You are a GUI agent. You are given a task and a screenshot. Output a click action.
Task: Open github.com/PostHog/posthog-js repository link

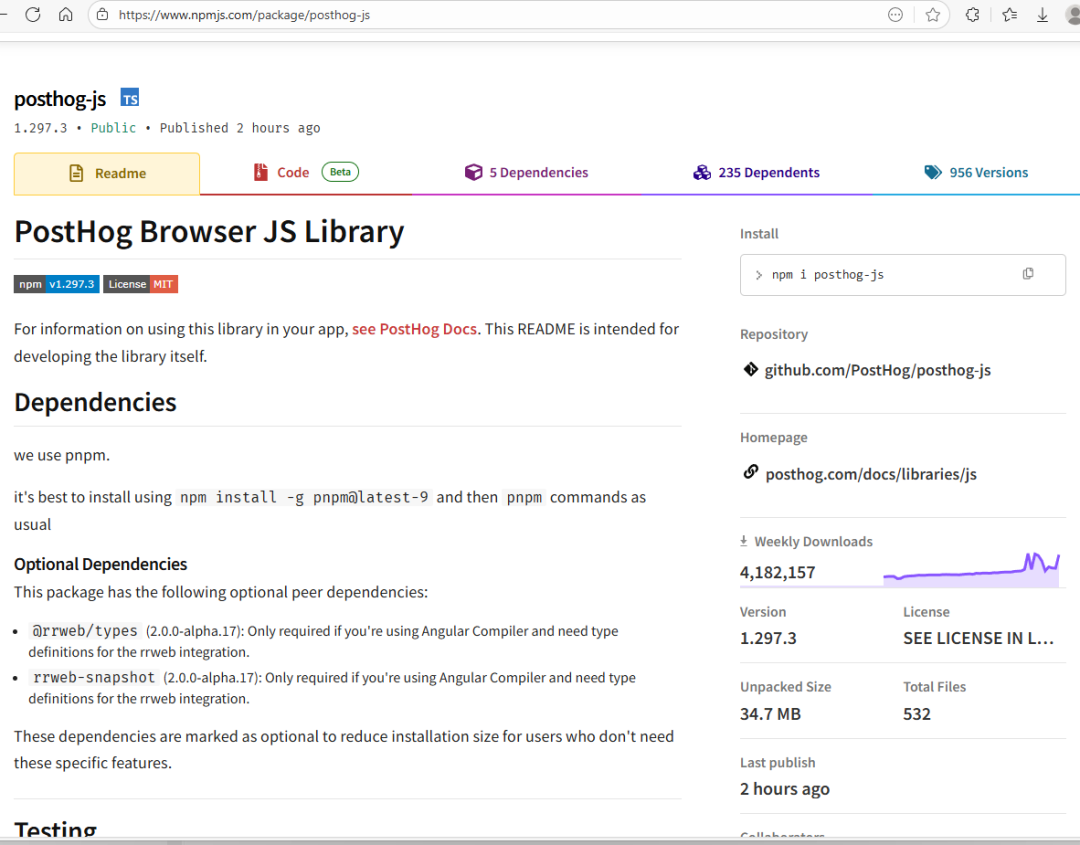878,371
